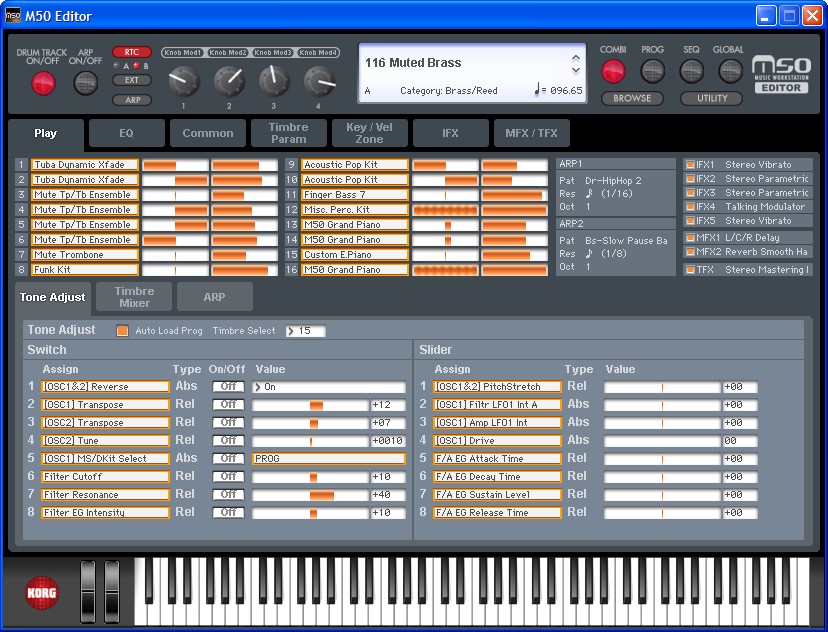
Task: Toggle IFX2 Stereo Parametric effect on/off
Action: [690, 179]
